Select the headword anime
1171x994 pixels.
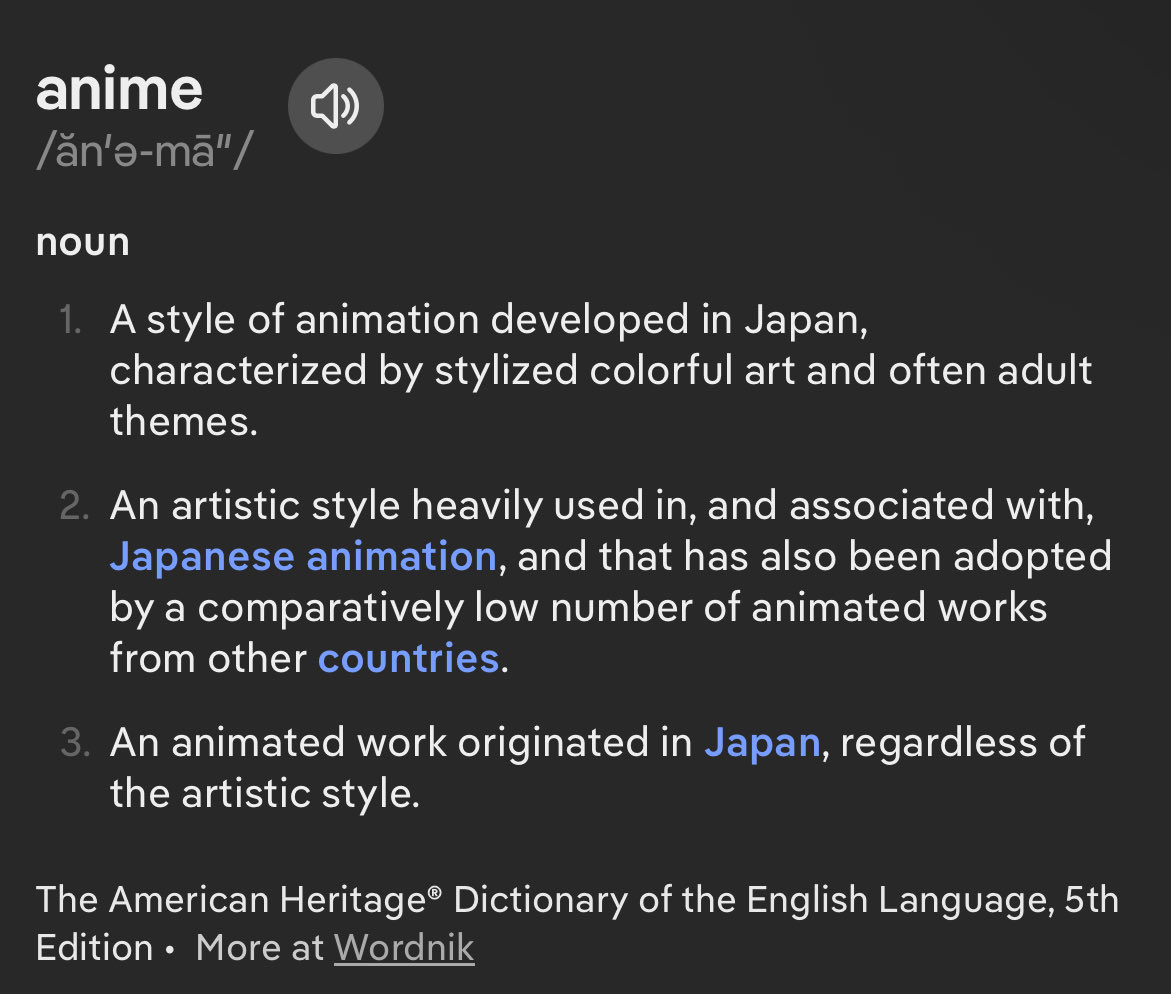coord(119,90)
